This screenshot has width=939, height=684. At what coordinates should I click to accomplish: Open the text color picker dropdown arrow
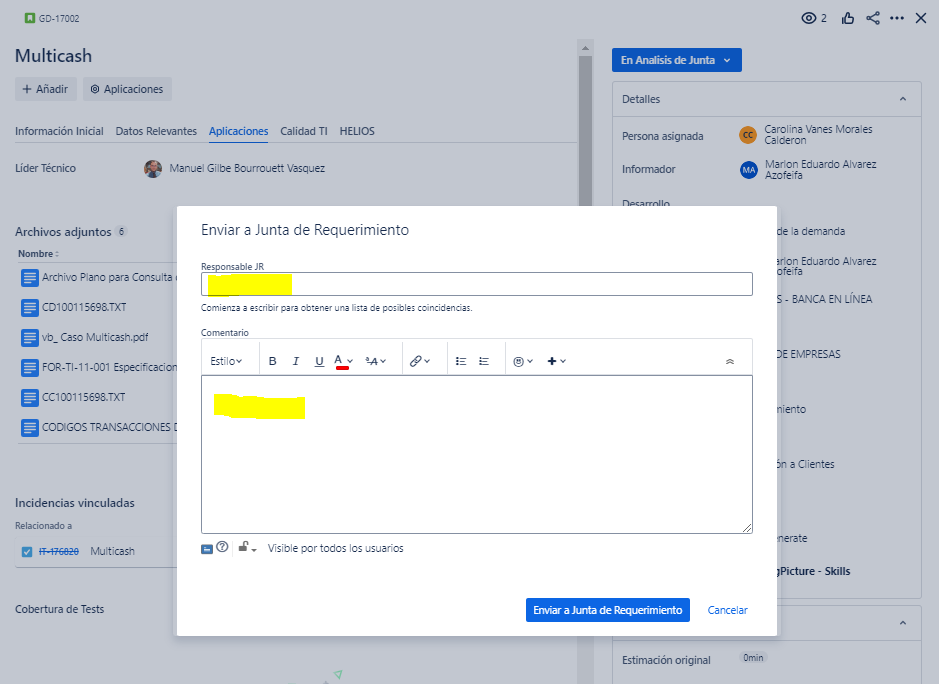(350, 361)
